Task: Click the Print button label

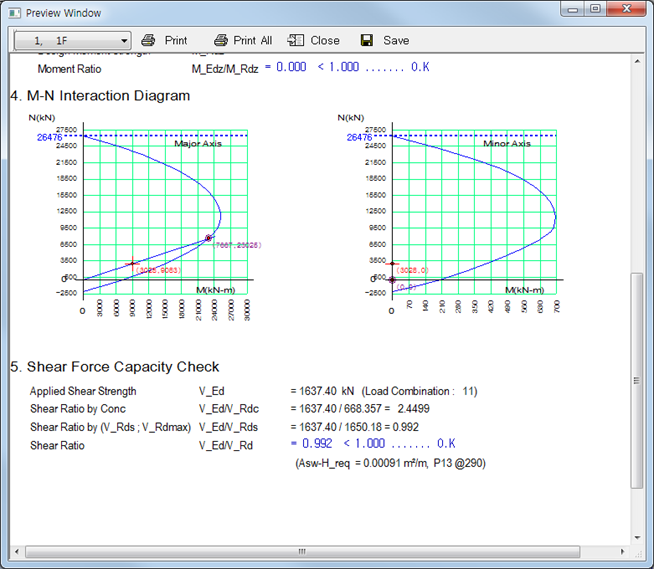Action: (x=176, y=40)
